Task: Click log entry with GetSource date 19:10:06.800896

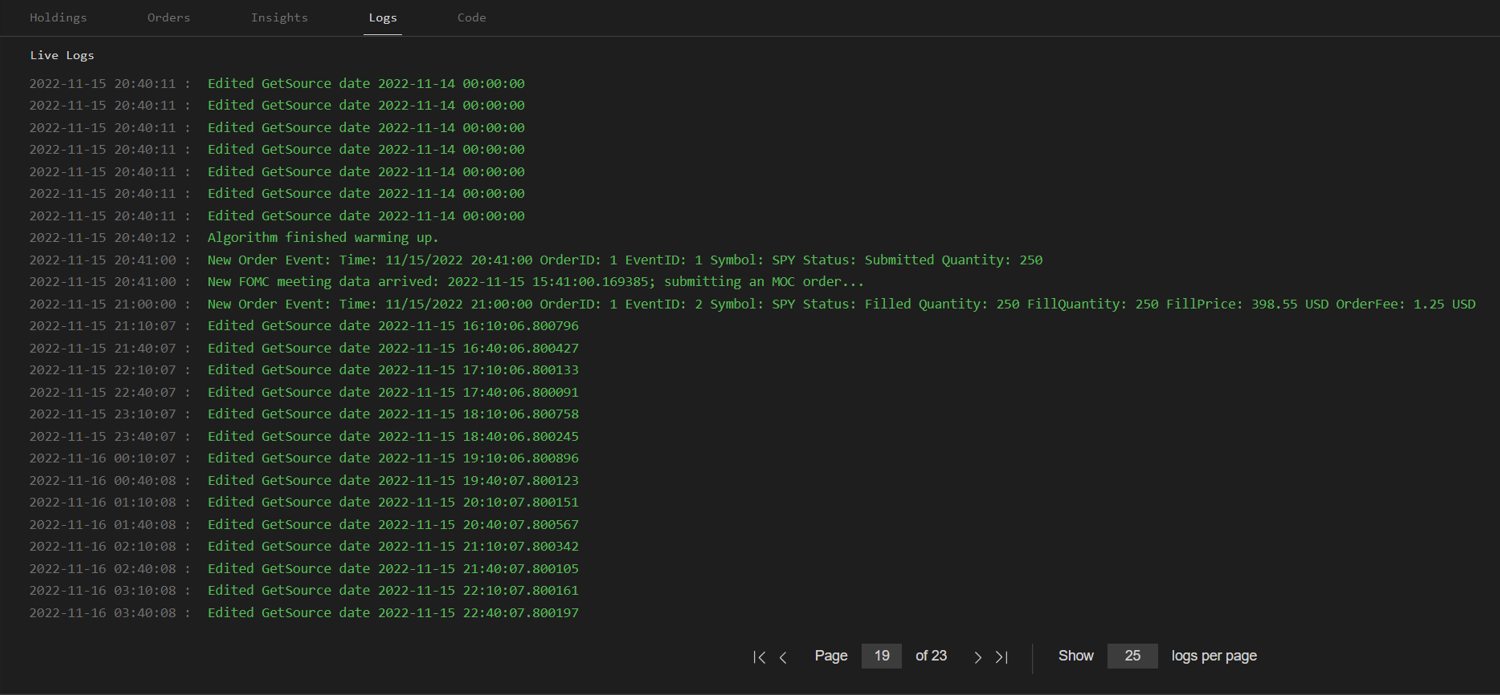Action: coord(393,458)
